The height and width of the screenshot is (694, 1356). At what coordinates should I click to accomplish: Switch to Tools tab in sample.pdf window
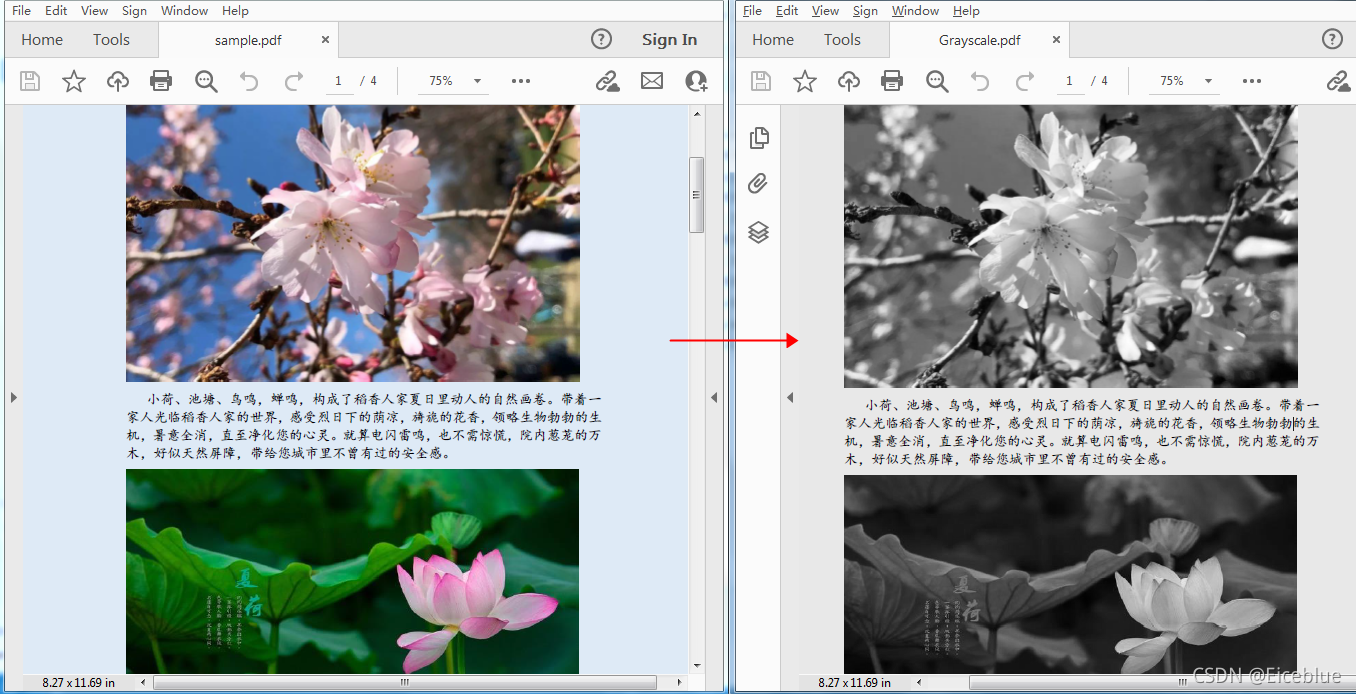point(111,40)
